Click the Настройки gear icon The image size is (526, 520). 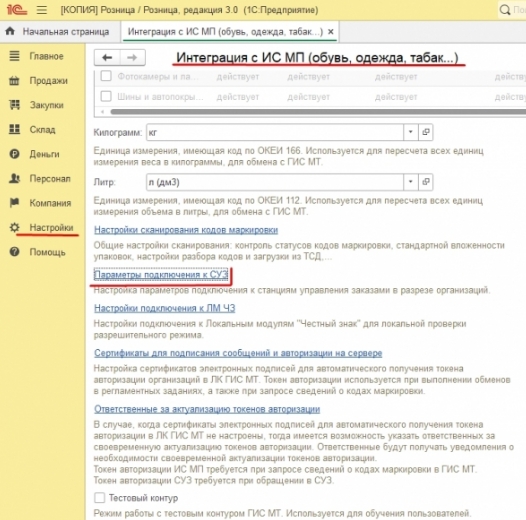[x=14, y=227]
